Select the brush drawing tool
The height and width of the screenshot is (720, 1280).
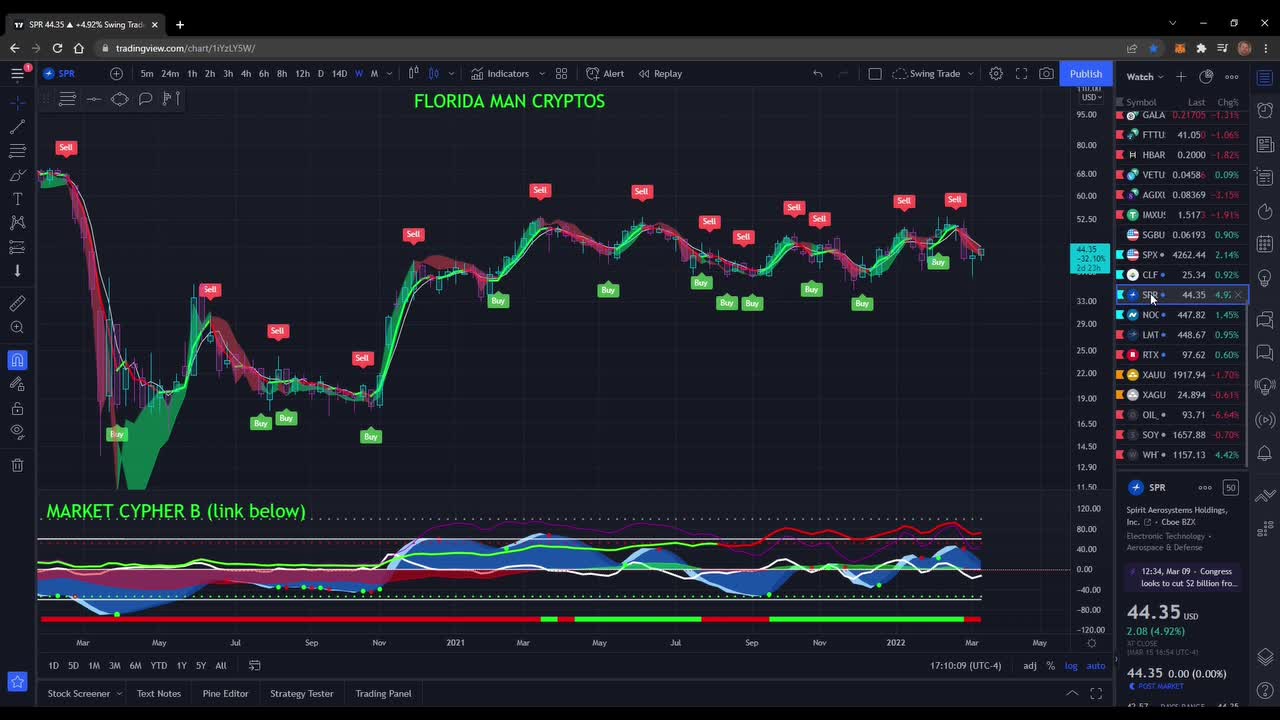point(17,175)
